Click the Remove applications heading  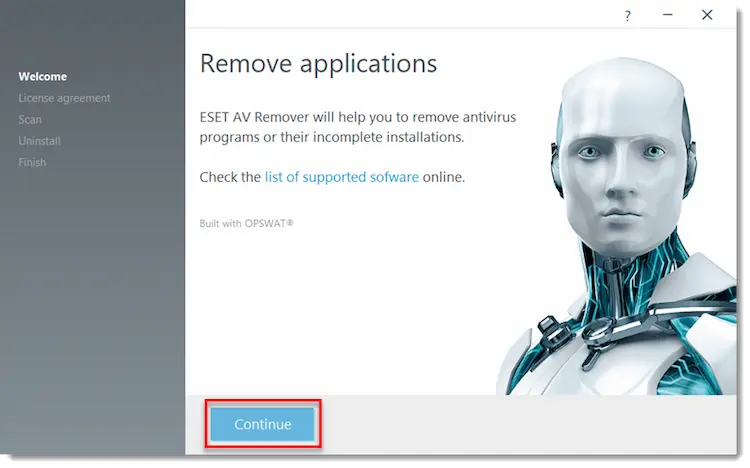point(318,64)
